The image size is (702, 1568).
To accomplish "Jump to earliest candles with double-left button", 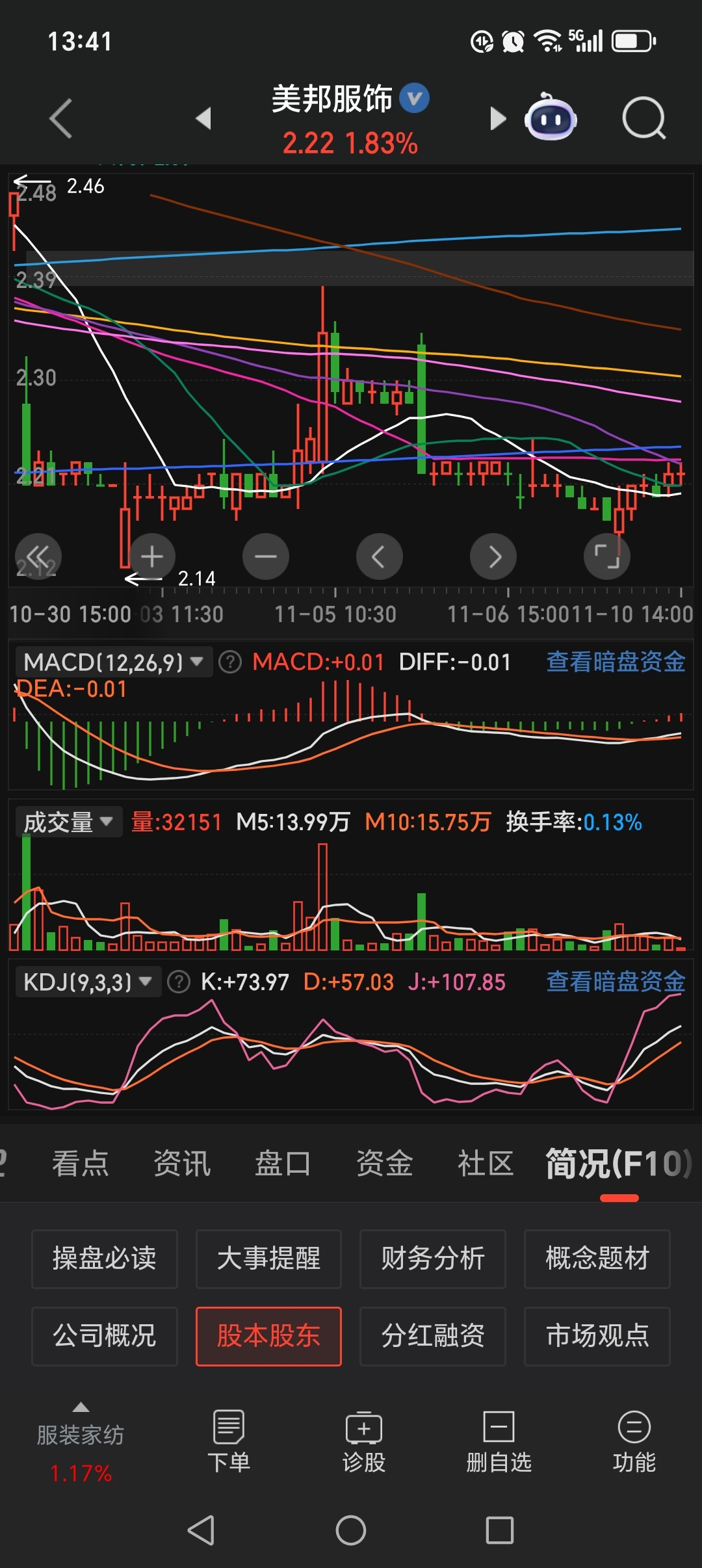I will 38,556.
